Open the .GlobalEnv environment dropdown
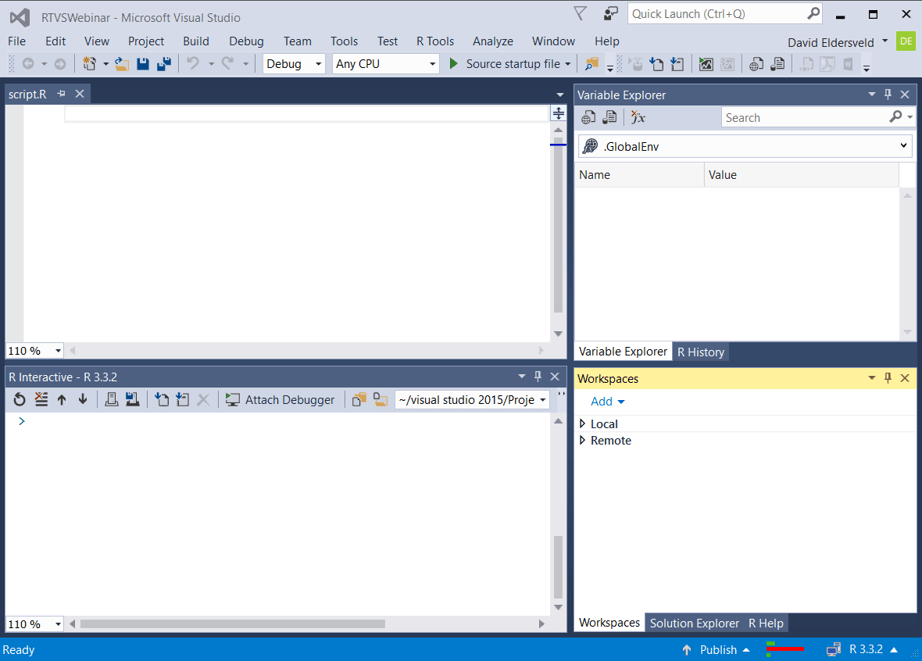 (903, 145)
